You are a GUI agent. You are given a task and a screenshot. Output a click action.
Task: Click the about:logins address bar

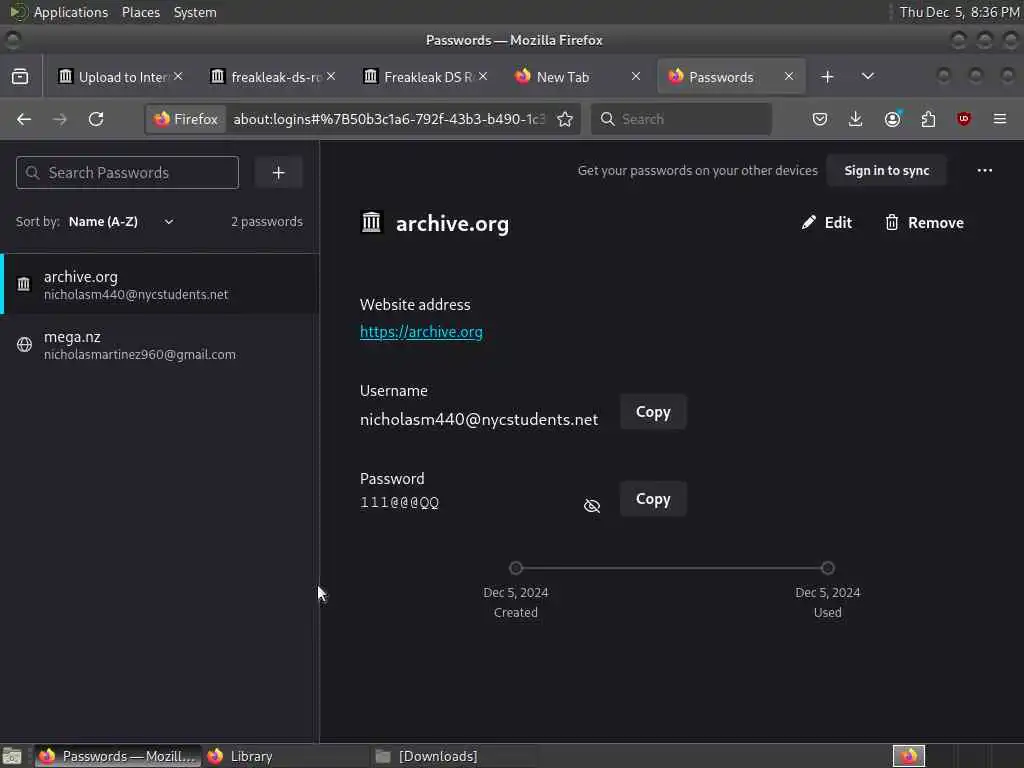point(389,119)
